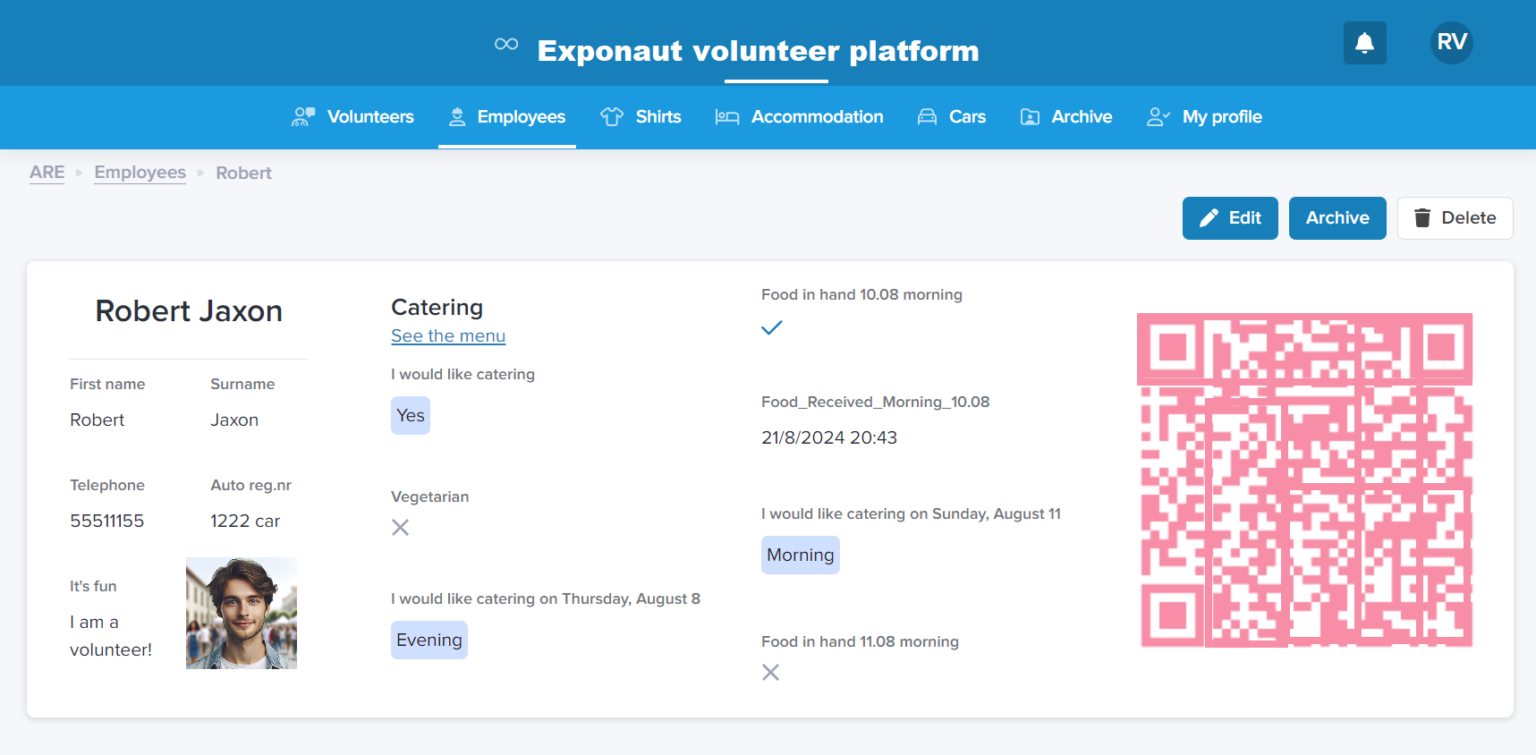Click the Delete button label
Viewport: 1536px width, 755px height.
(1468, 218)
